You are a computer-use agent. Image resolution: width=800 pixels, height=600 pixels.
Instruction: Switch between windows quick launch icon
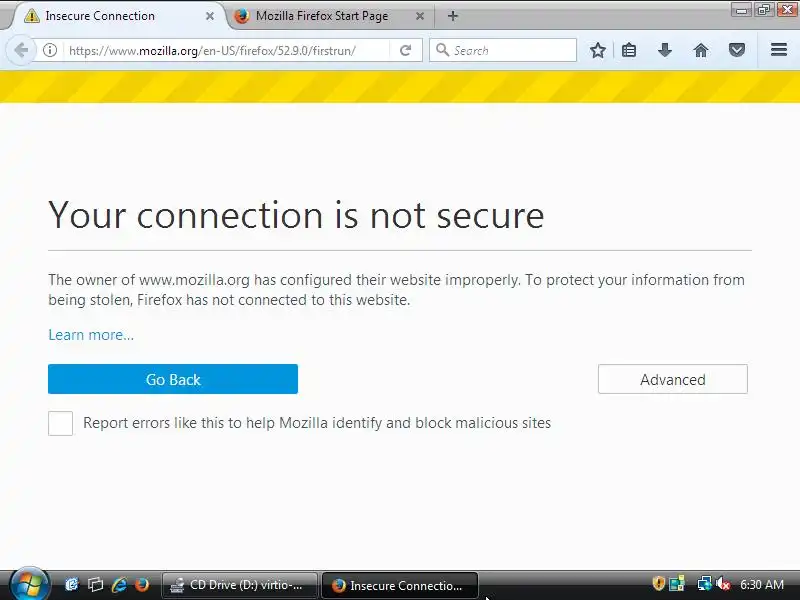click(95, 584)
